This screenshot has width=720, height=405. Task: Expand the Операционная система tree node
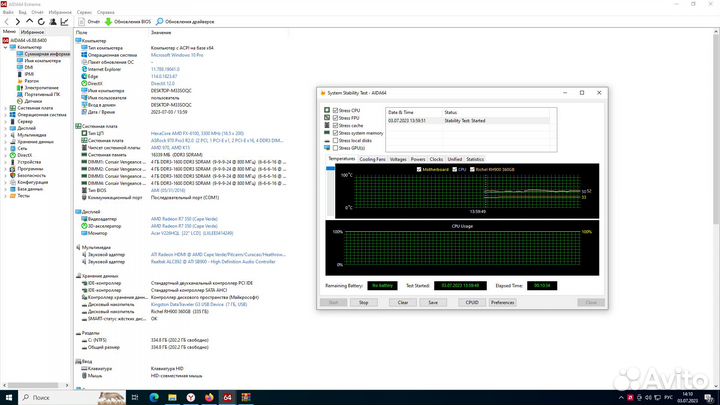[x=6, y=115]
